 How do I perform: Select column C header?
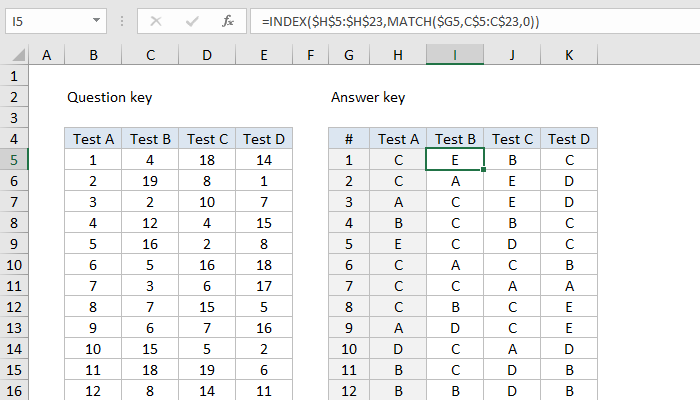click(x=150, y=55)
